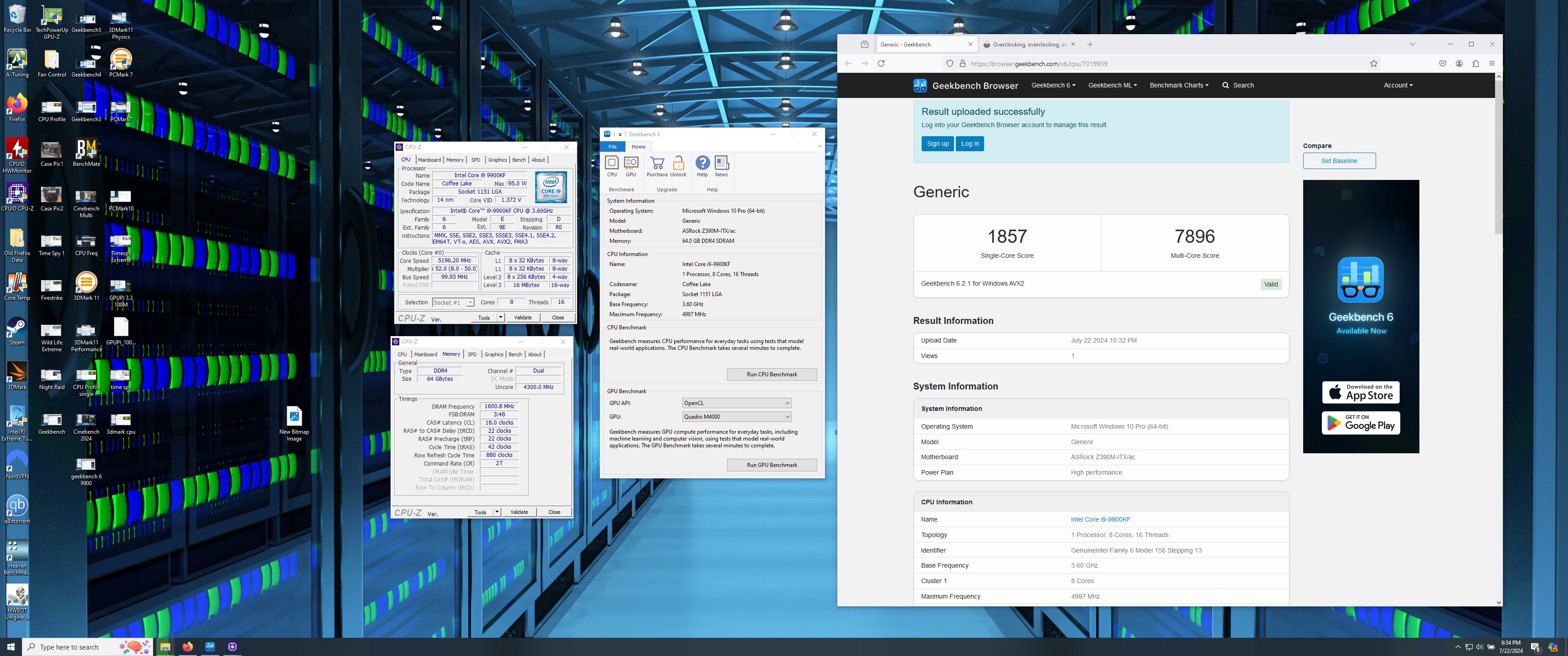The width and height of the screenshot is (1568, 656).
Task: Expand the Firefox list all tabs chevron
Action: (x=1412, y=44)
